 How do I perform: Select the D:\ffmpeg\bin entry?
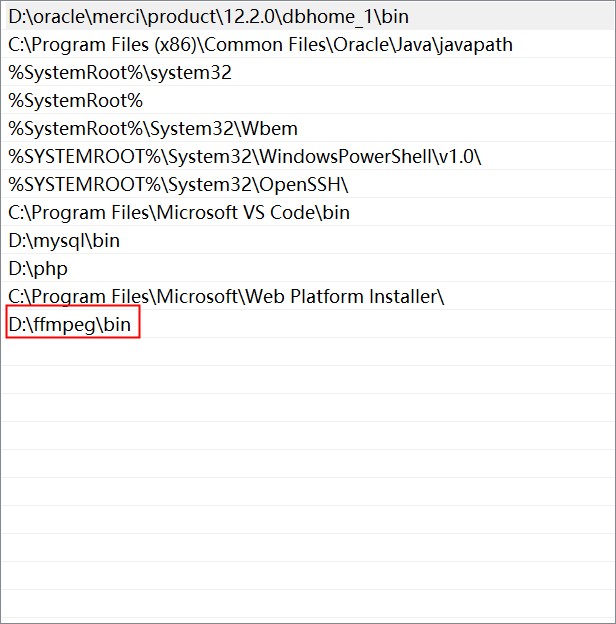click(308, 324)
